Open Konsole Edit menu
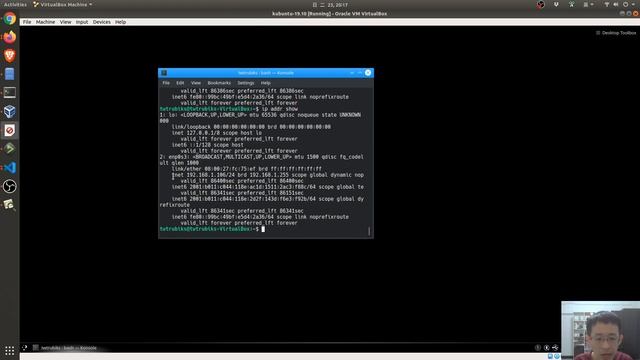The width and height of the screenshot is (640, 360). click(180, 83)
